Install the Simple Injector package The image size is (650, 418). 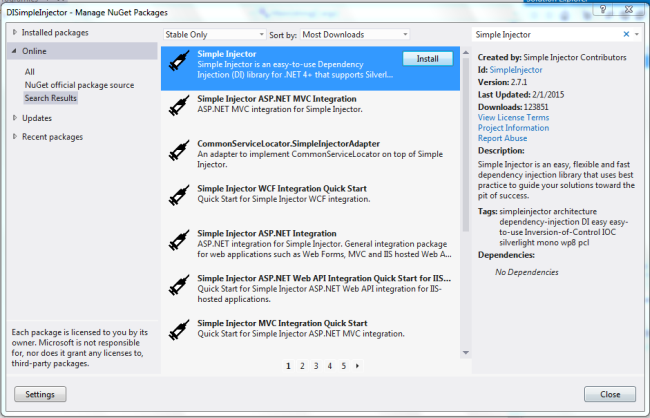tap(427, 59)
